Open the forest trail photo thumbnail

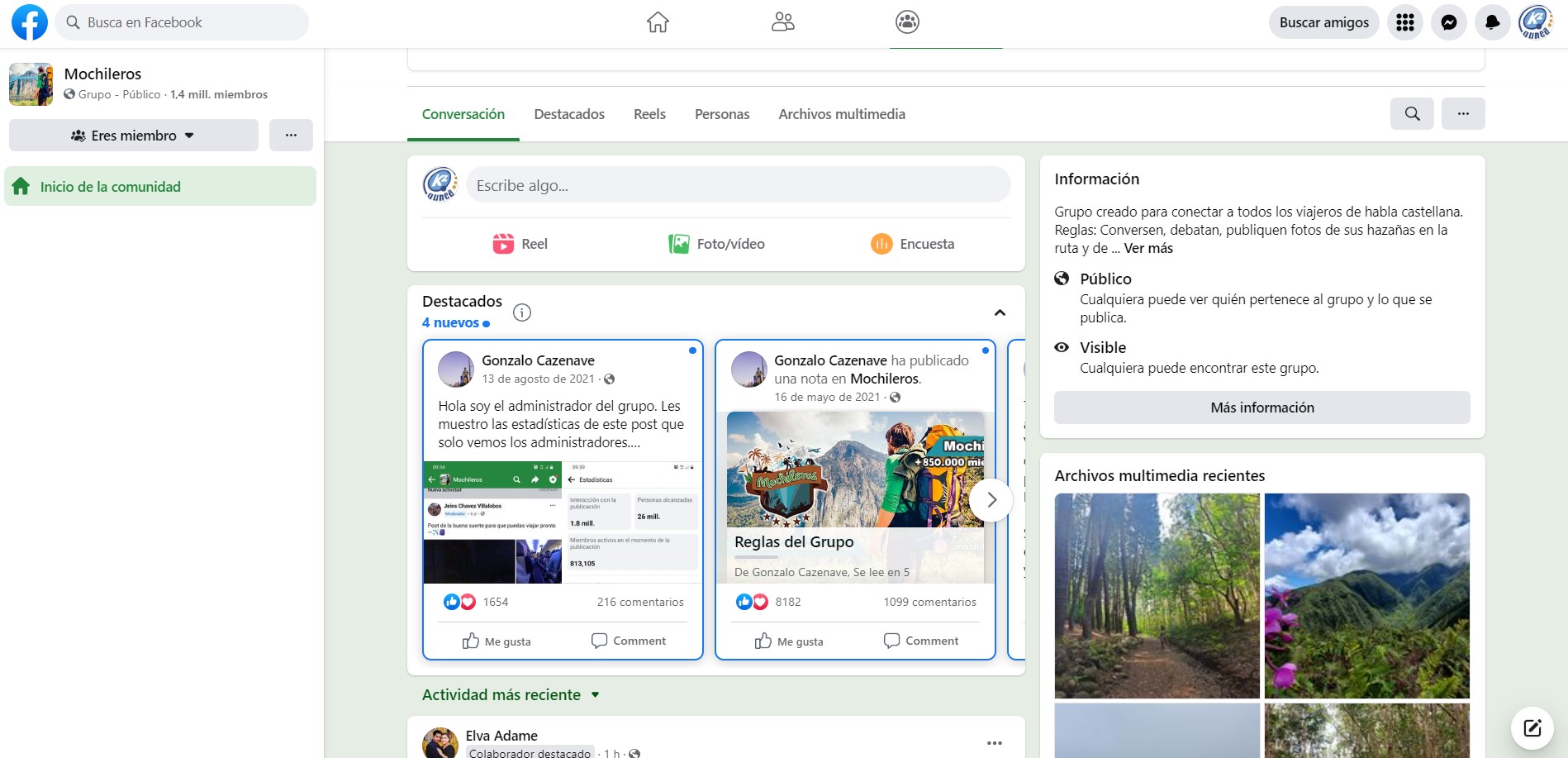point(1157,595)
